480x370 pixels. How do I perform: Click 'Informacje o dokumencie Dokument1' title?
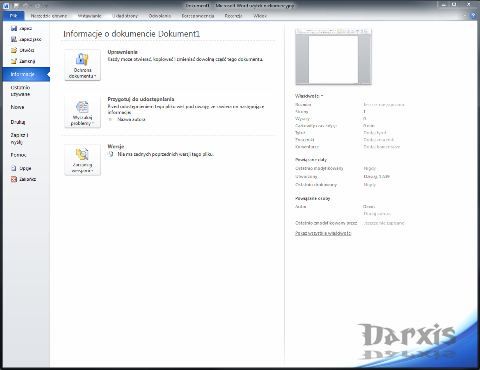click(x=132, y=34)
